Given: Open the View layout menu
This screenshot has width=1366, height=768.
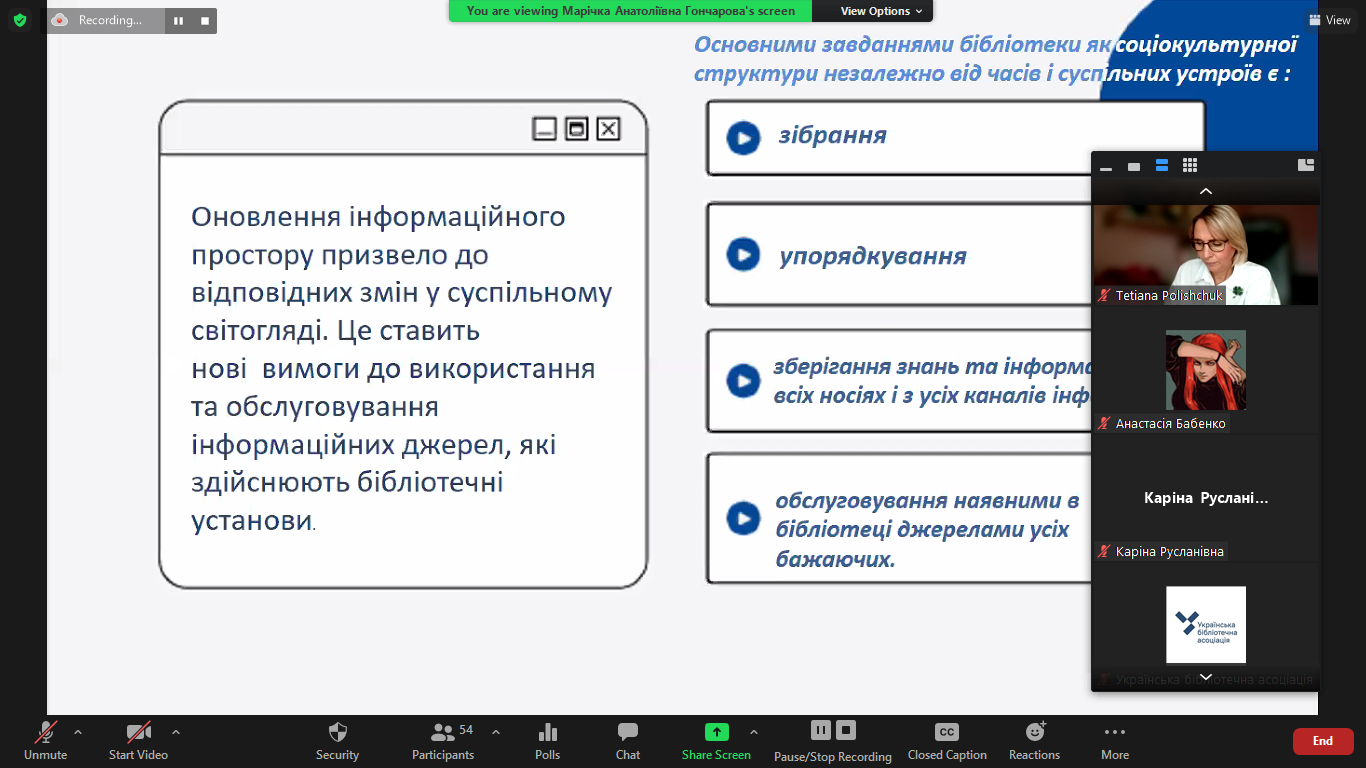Looking at the screenshot, I should tap(1329, 20).
